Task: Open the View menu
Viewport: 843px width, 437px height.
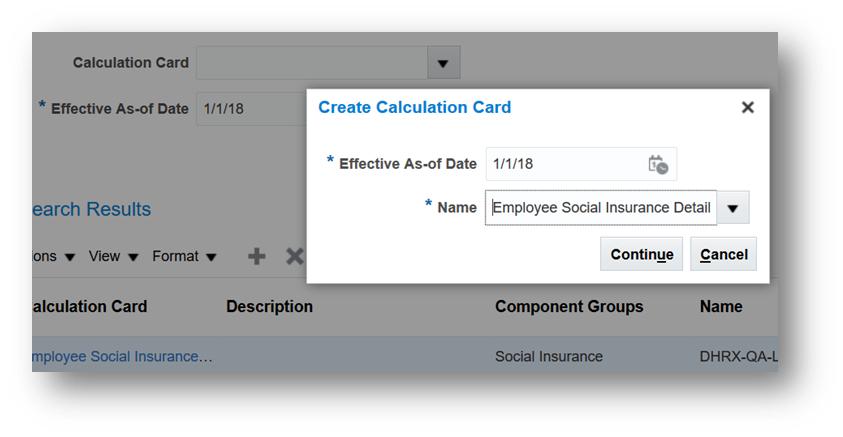Action: coord(113,257)
